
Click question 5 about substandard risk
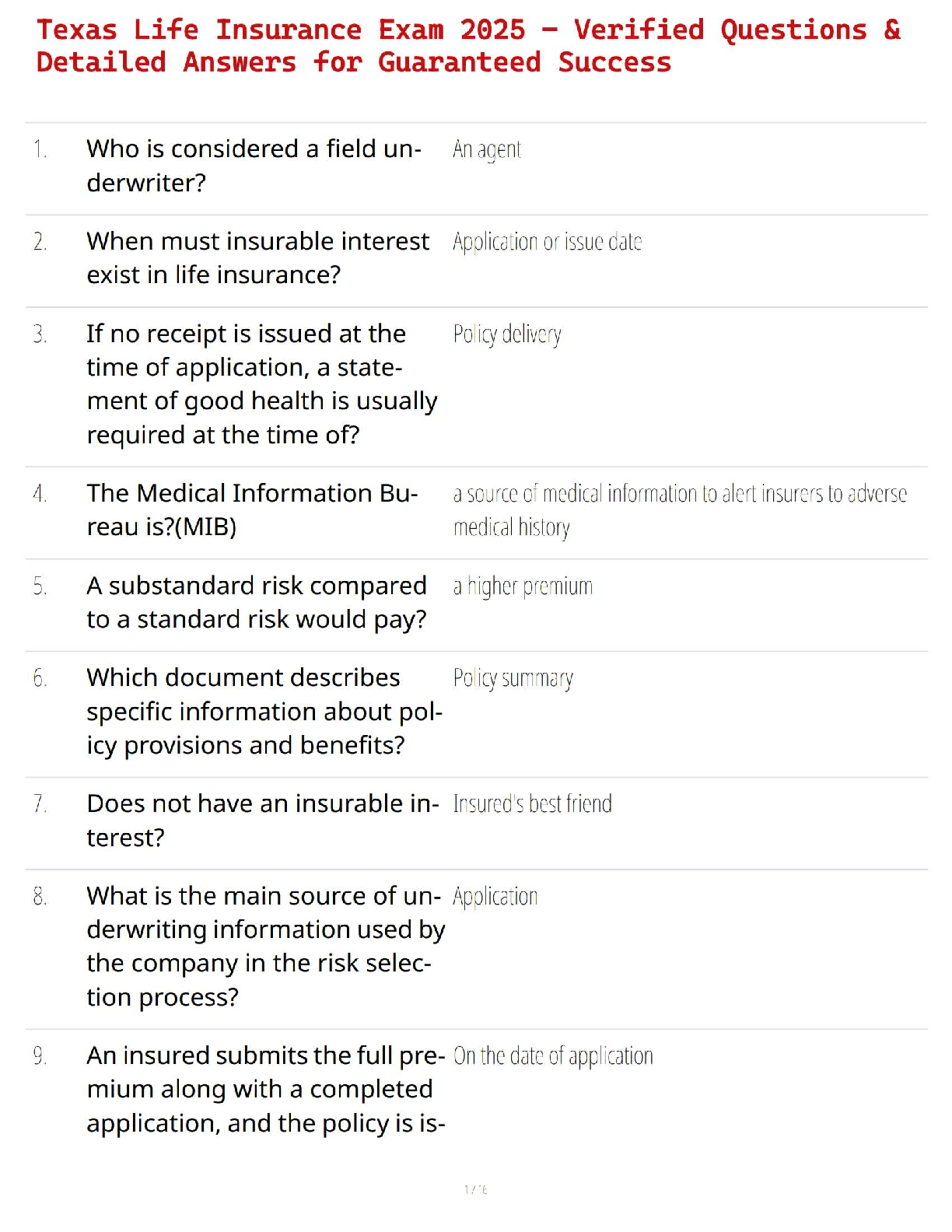(x=257, y=602)
